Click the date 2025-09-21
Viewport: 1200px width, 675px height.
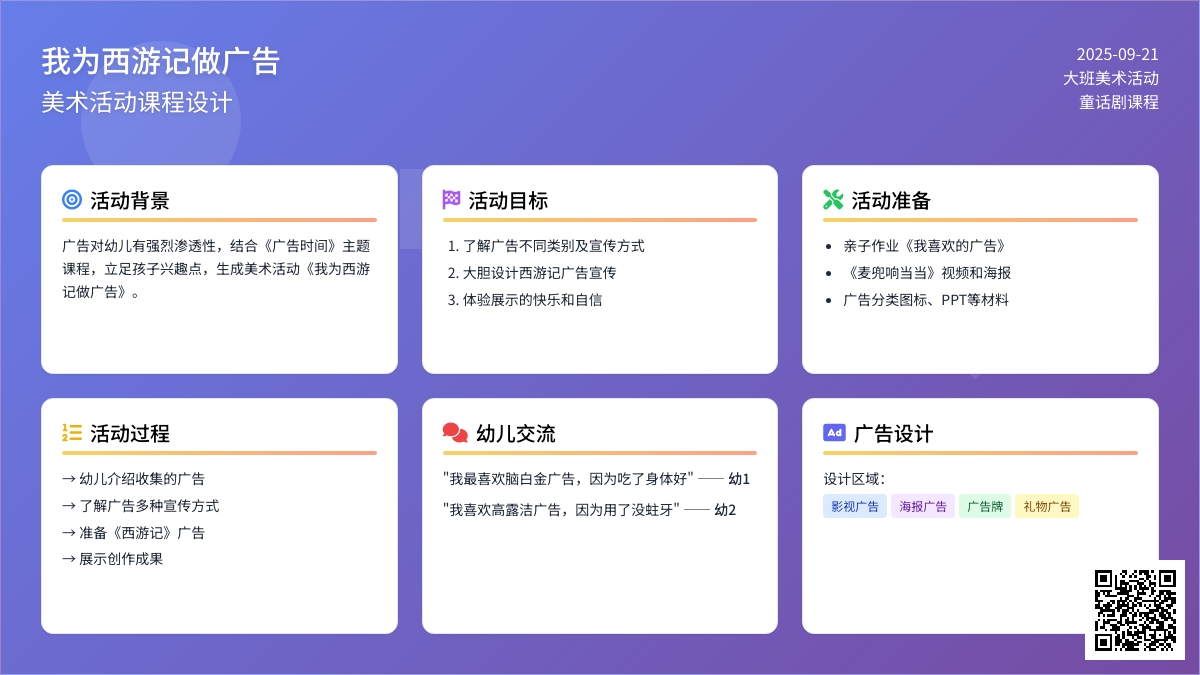click(1117, 55)
